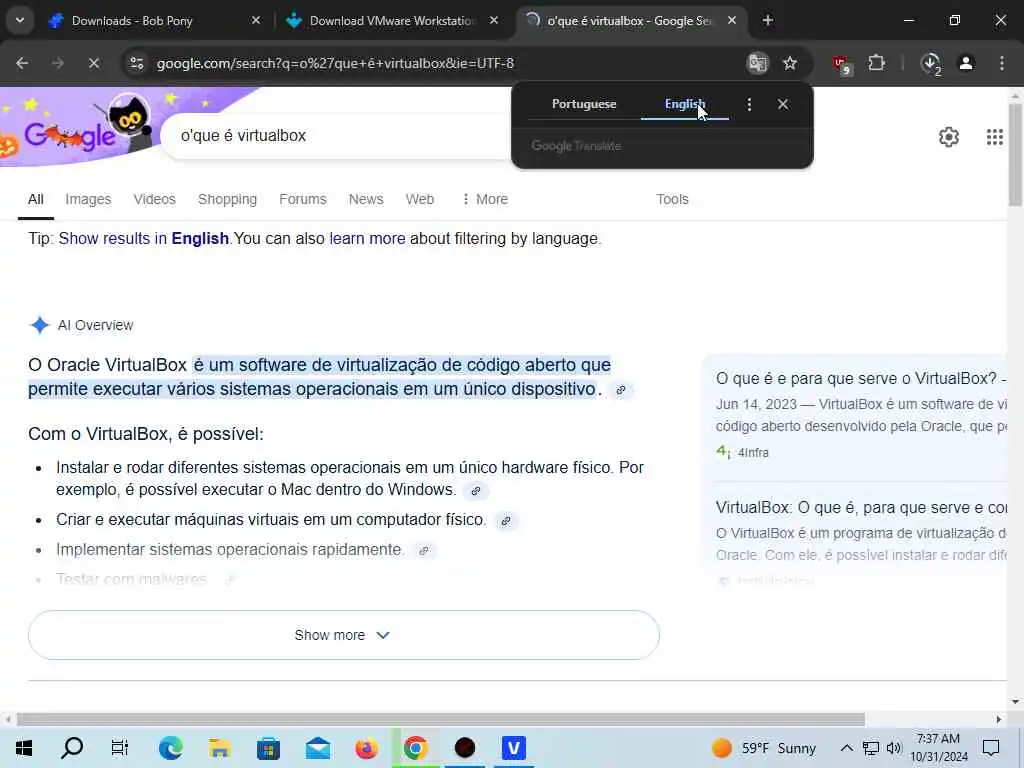The image size is (1024, 768).
Task: Close the o'que é virtualbox Google Search tab
Action: click(x=732, y=20)
